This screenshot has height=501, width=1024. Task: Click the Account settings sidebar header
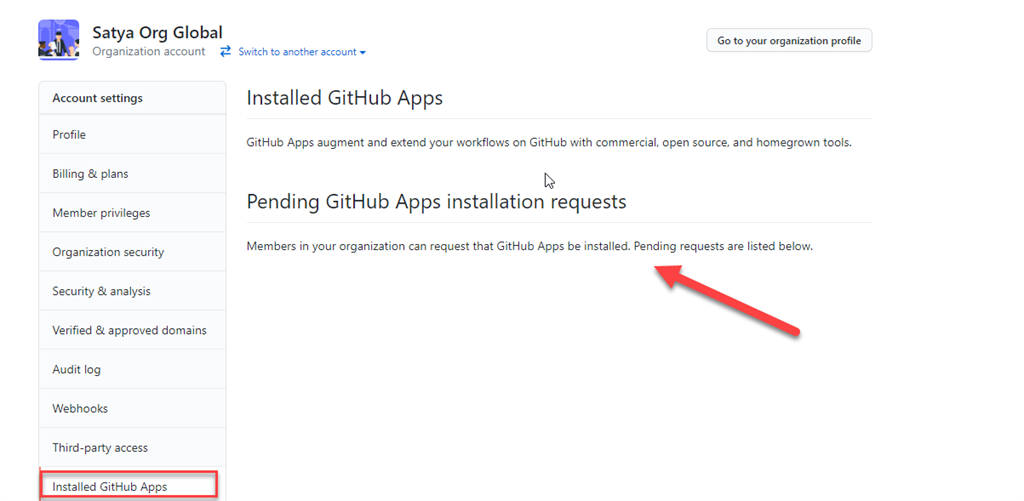click(97, 98)
